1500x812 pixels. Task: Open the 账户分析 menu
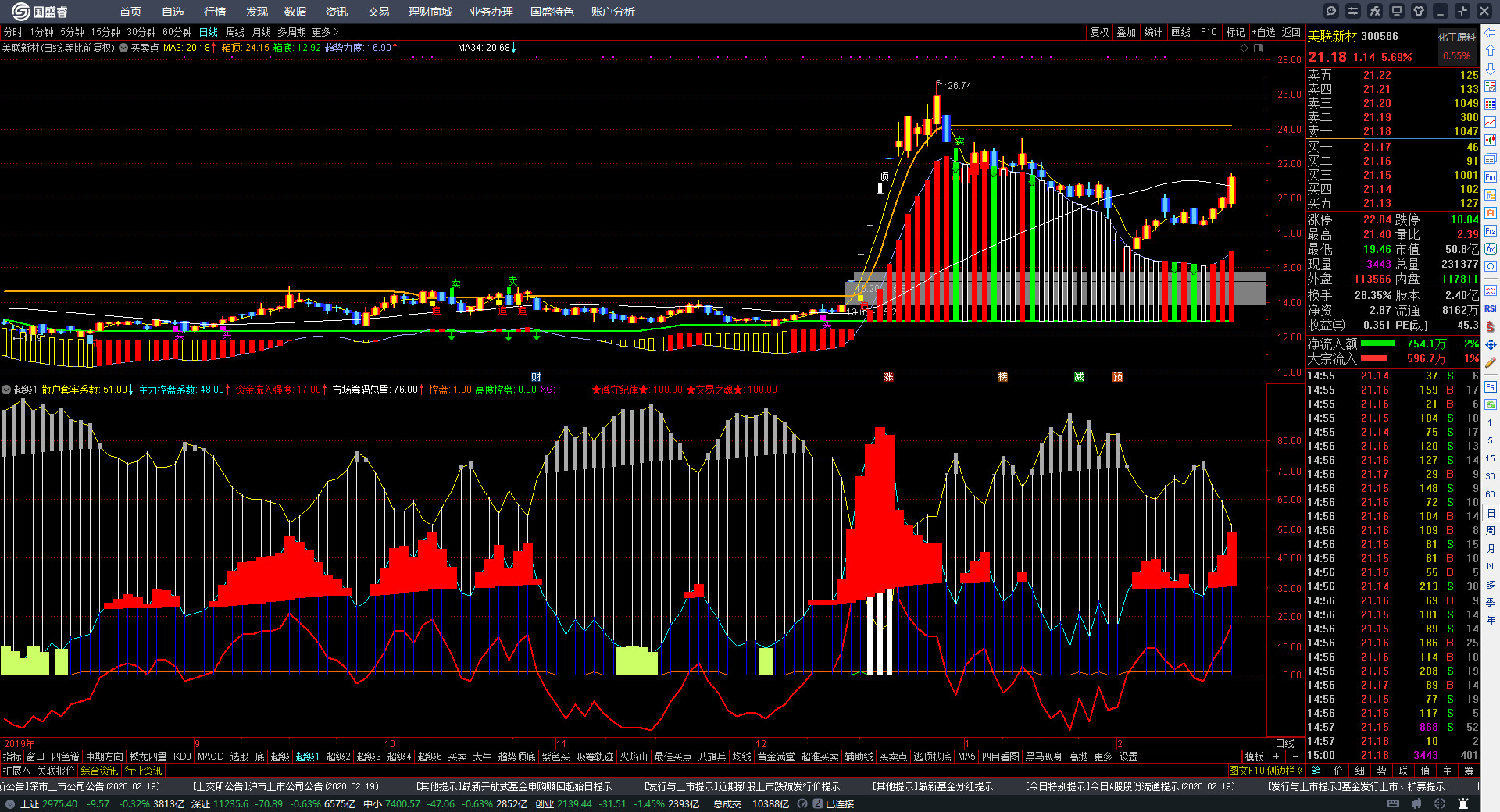pos(613,12)
